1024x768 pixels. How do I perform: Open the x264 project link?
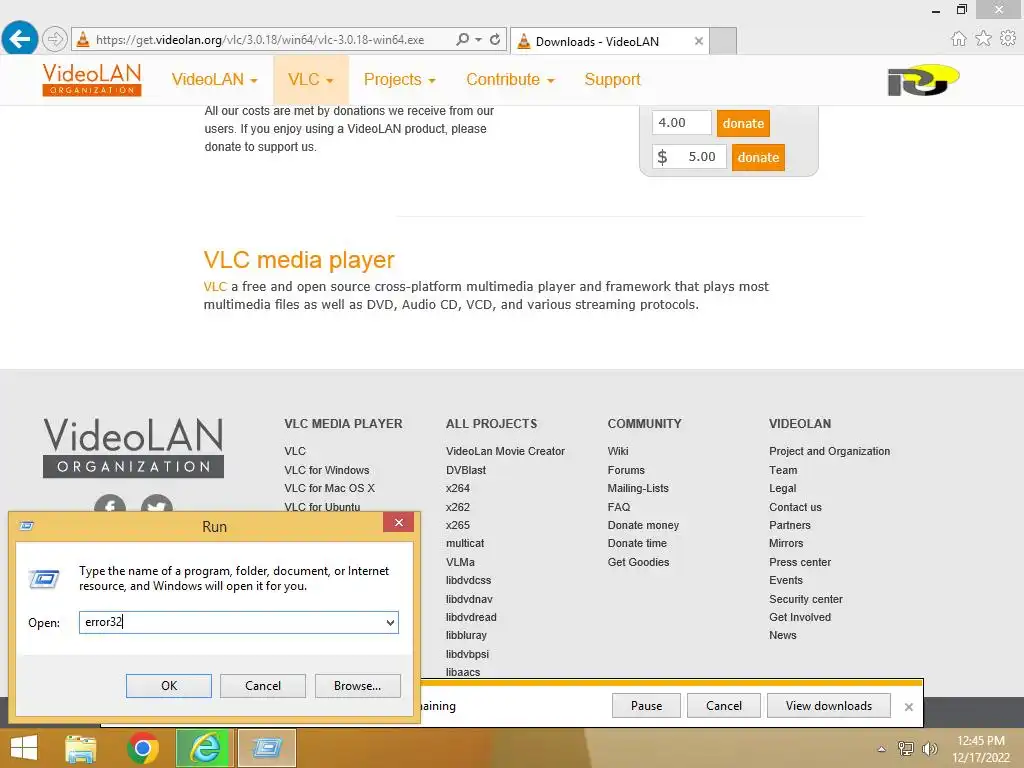click(457, 488)
